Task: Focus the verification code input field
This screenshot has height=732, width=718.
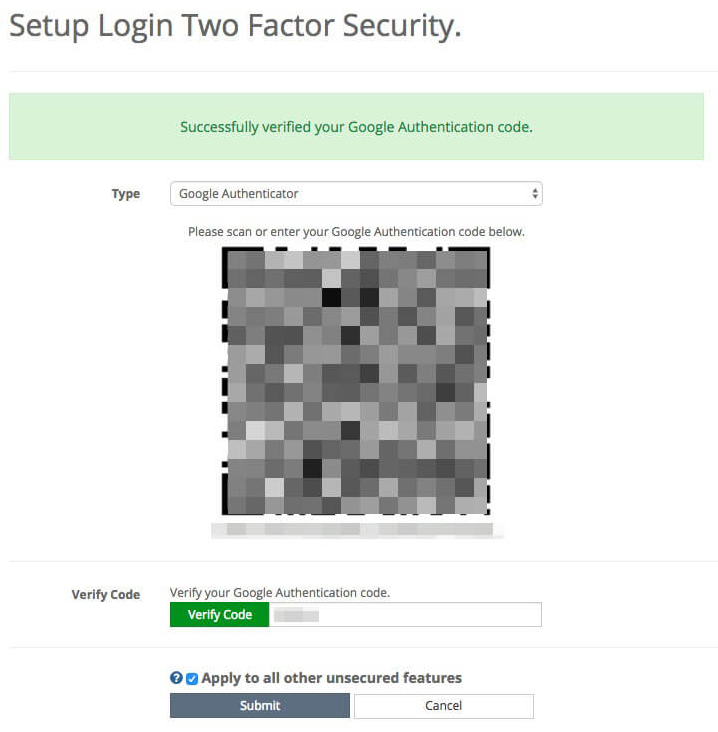Action: point(405,614)
